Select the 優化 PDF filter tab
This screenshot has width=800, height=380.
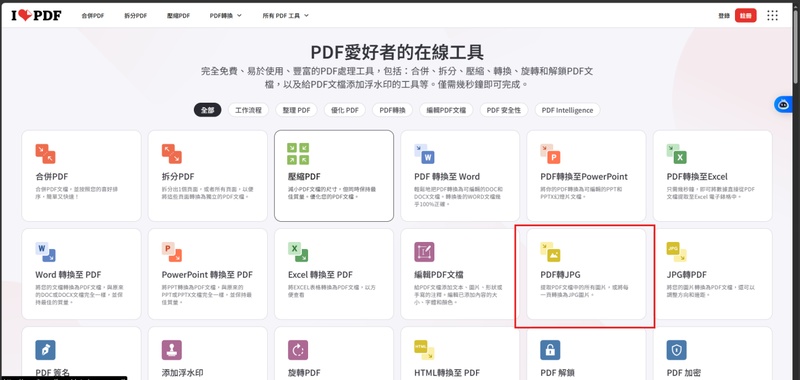(345, 110)
